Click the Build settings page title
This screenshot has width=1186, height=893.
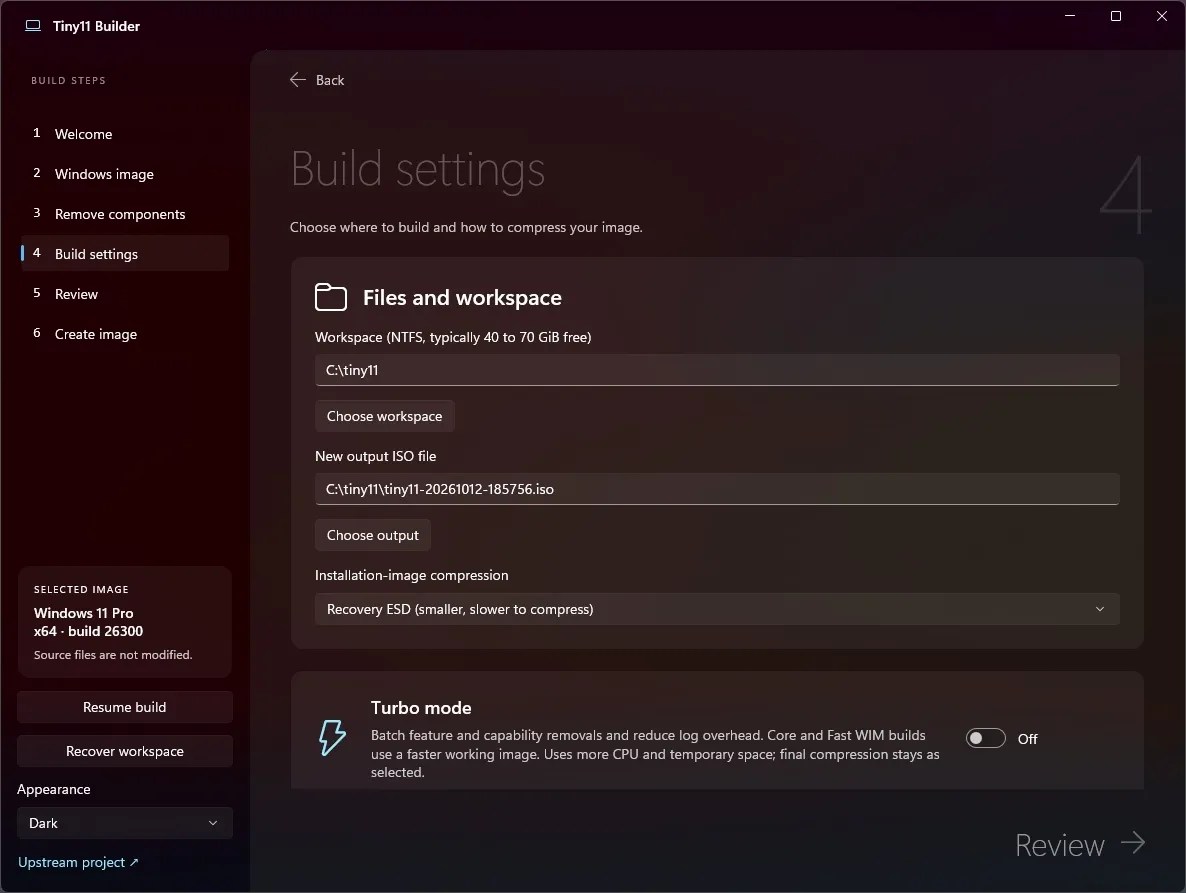[418, 169]
